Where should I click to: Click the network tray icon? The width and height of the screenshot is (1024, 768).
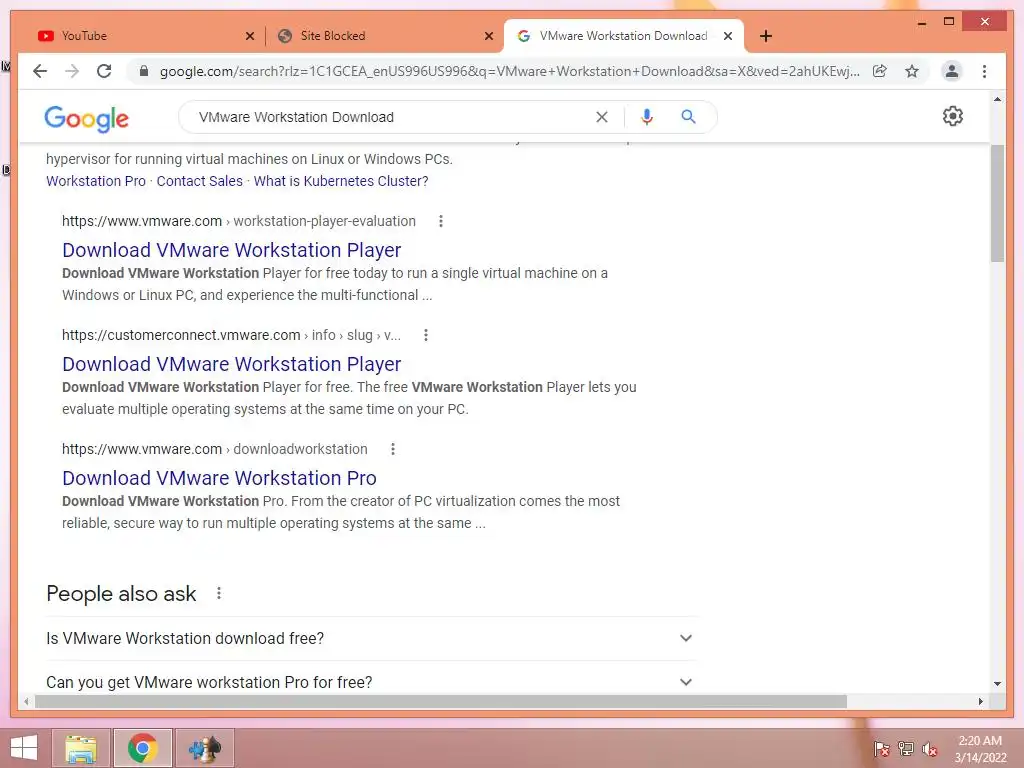click(906, 748)
